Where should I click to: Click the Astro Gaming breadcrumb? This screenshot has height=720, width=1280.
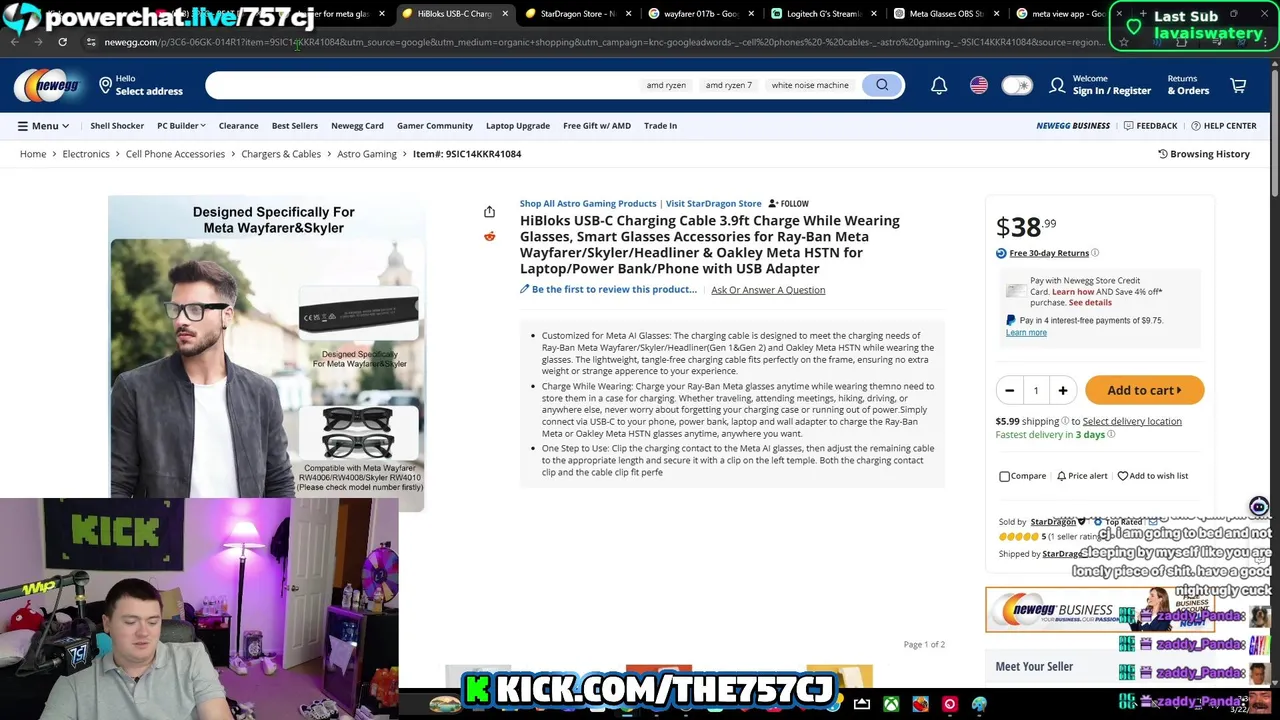tap(367, 154)
